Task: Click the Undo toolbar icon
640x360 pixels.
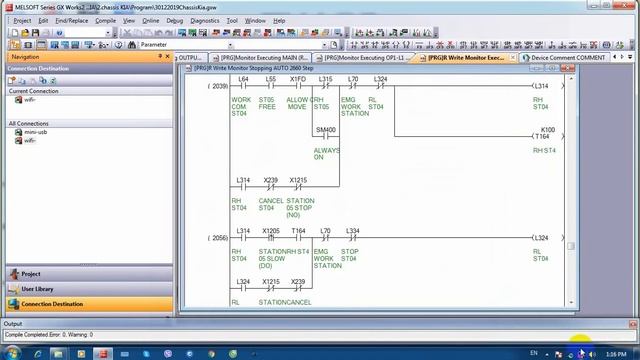Action: coord(159,33)
